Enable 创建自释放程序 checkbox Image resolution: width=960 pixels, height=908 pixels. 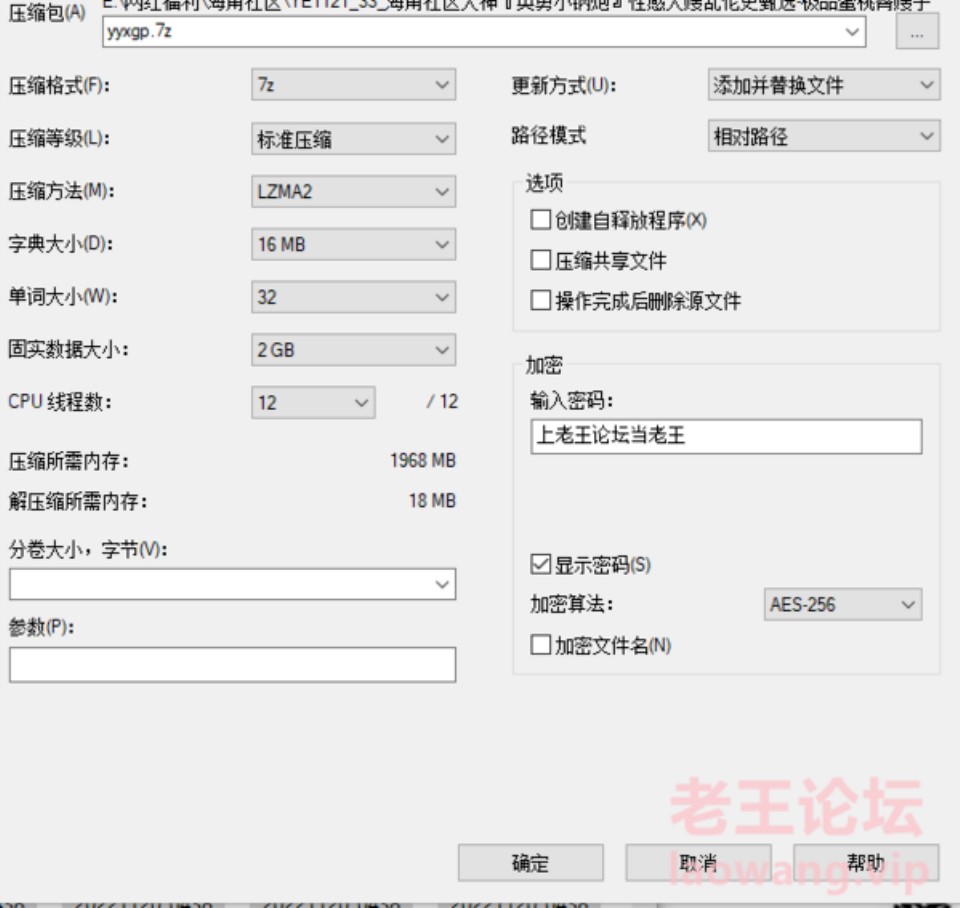(x=541, y=220)
